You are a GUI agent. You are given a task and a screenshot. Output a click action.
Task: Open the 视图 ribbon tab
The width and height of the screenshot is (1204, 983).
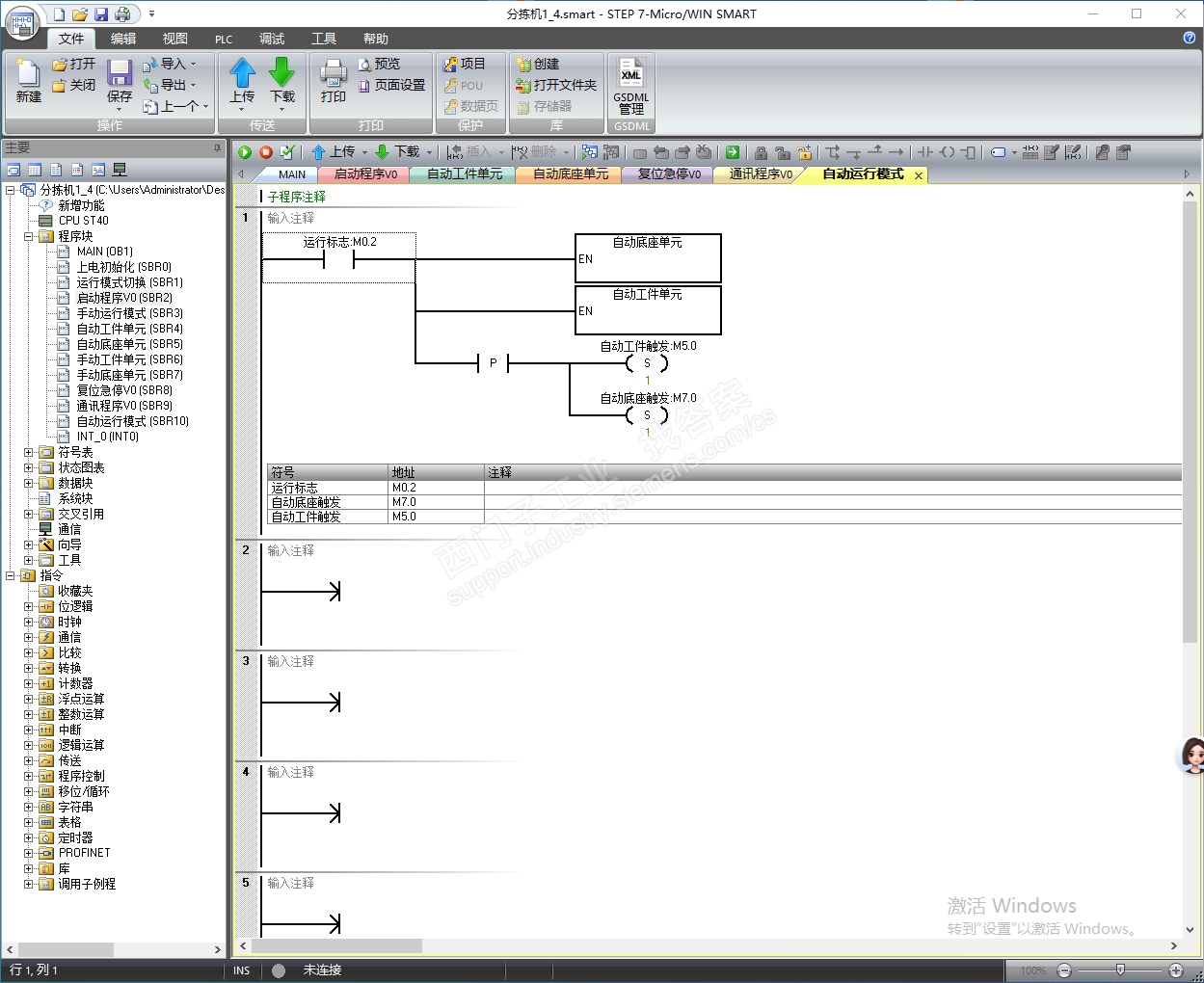pos(175,39)
